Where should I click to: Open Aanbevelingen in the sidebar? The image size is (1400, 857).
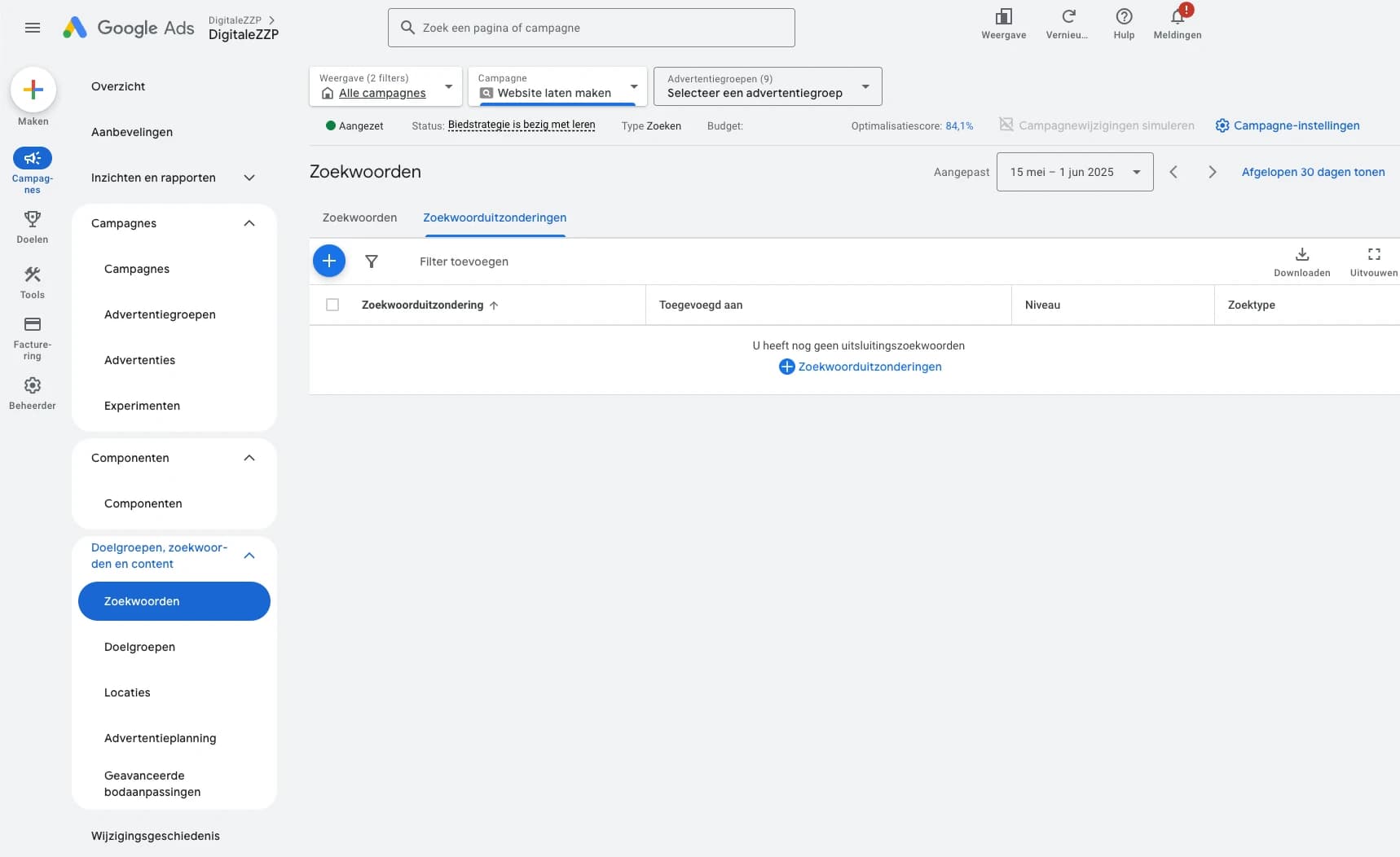132,132
